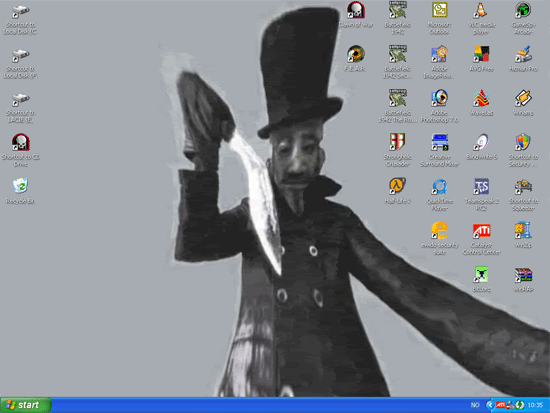Image resolution: width=550 pixels, height=413 pixels.
Task: Launch Adobe Photoshop 7.0 shortcut
Action: 440,98
